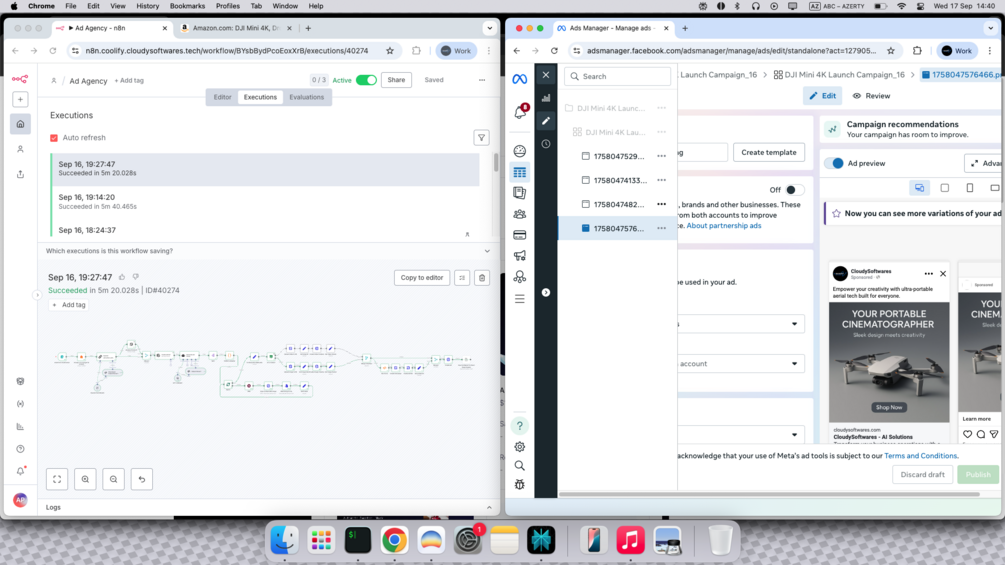Screen dimensions: 1005x565
Task: Open the account dropdown in ad setup
Action: pos(740,364)
